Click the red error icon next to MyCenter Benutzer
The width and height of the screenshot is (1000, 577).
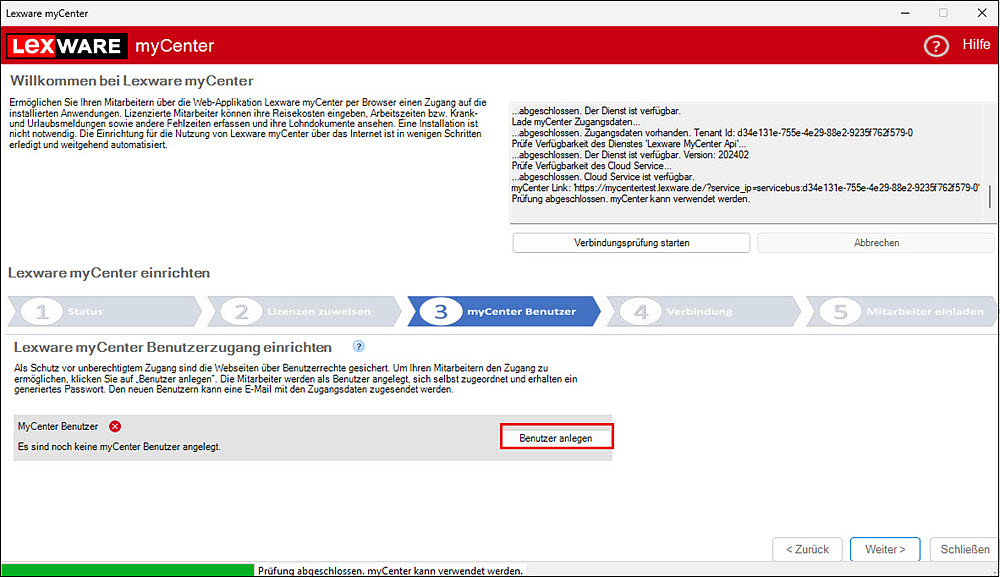click(x=115, y=426)
